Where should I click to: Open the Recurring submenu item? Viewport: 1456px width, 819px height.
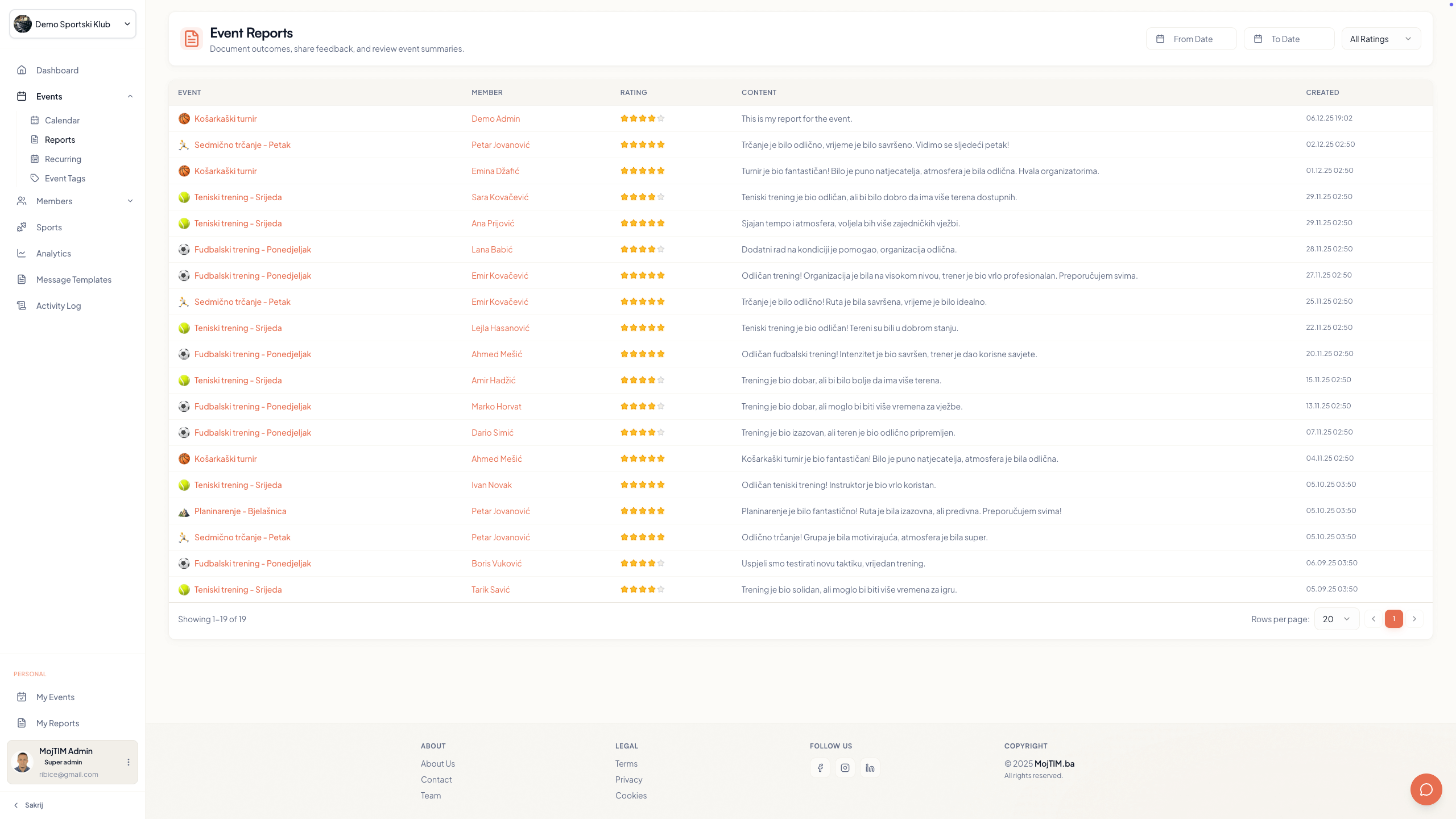tap(63, 159)
